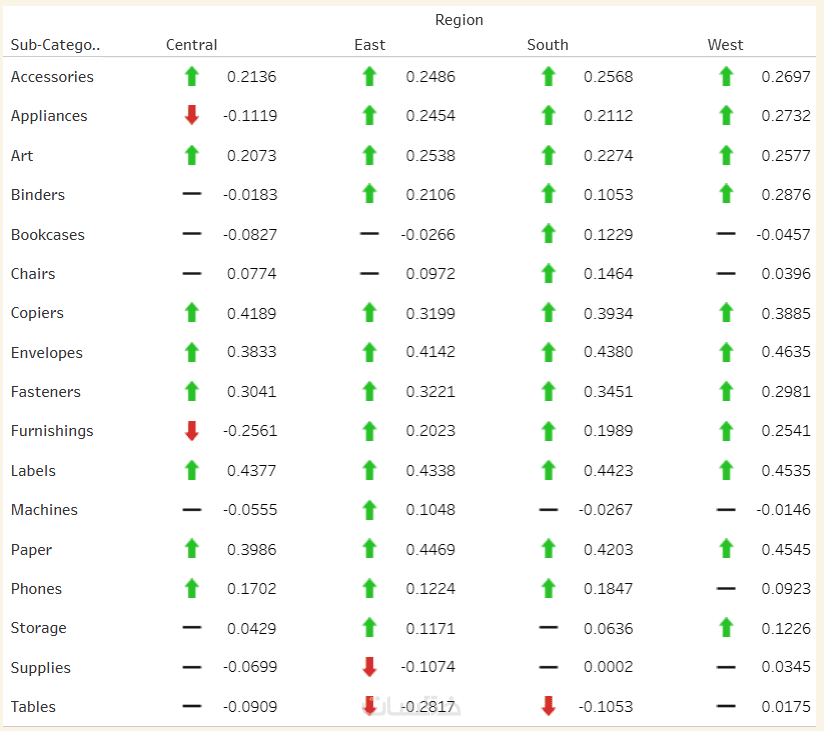The height and width of the screenshot is (731, 824).
Task: Click the -0.2561 value for Furnishings Central
Action: pyautogui.click(x=249, y=431)
